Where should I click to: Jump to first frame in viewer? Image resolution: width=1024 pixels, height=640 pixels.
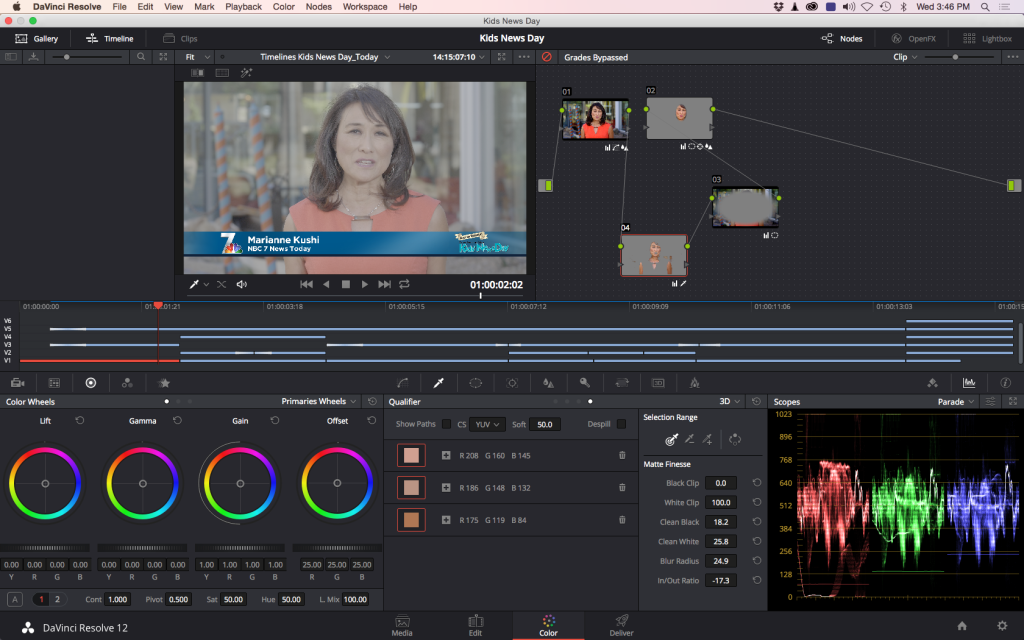point(306,284)
